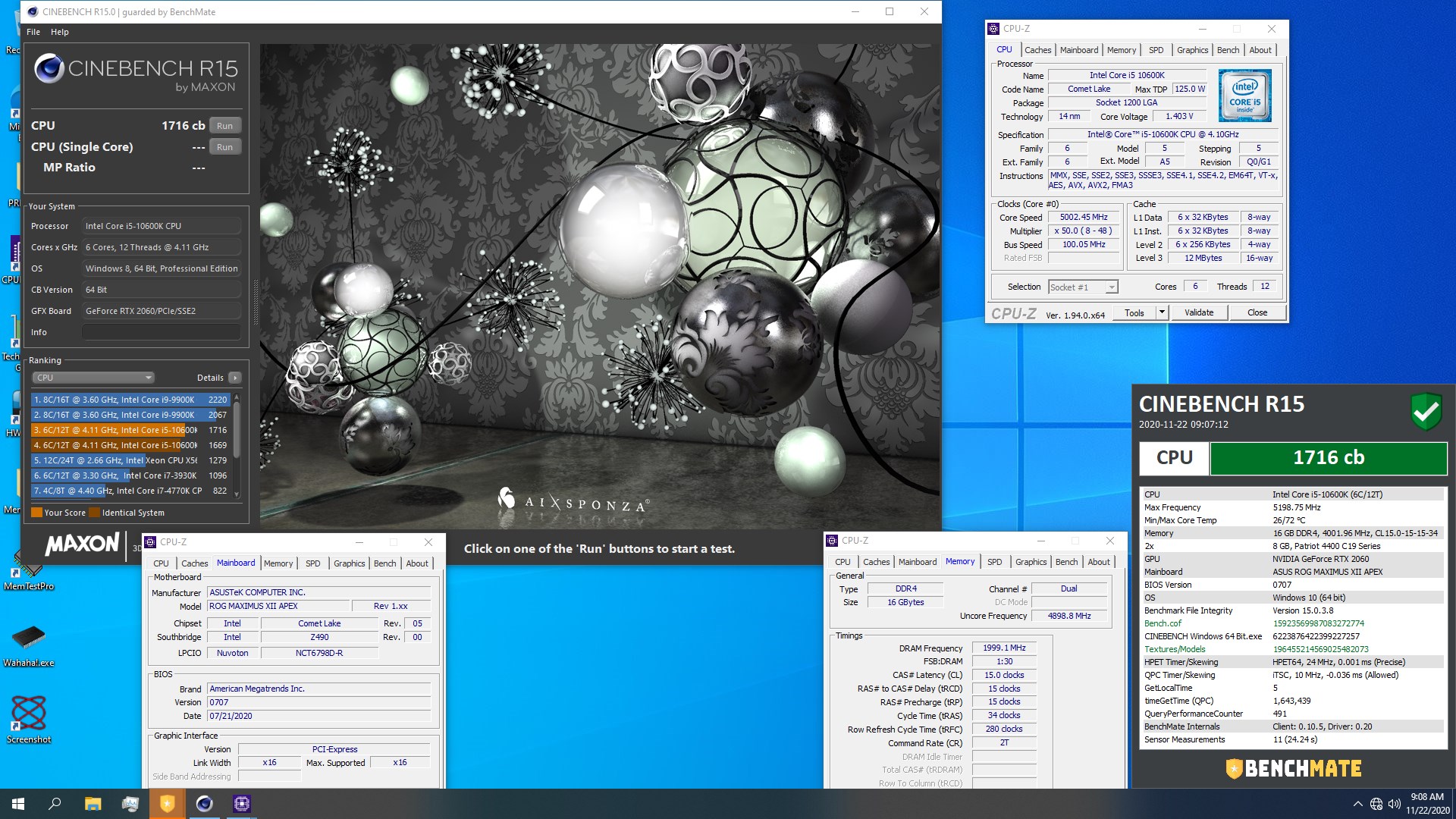Click the DRAM Frequency 1999.1 MHz value
The width and height of the screenshot is (1456, 819).
tap(1004, 648)
